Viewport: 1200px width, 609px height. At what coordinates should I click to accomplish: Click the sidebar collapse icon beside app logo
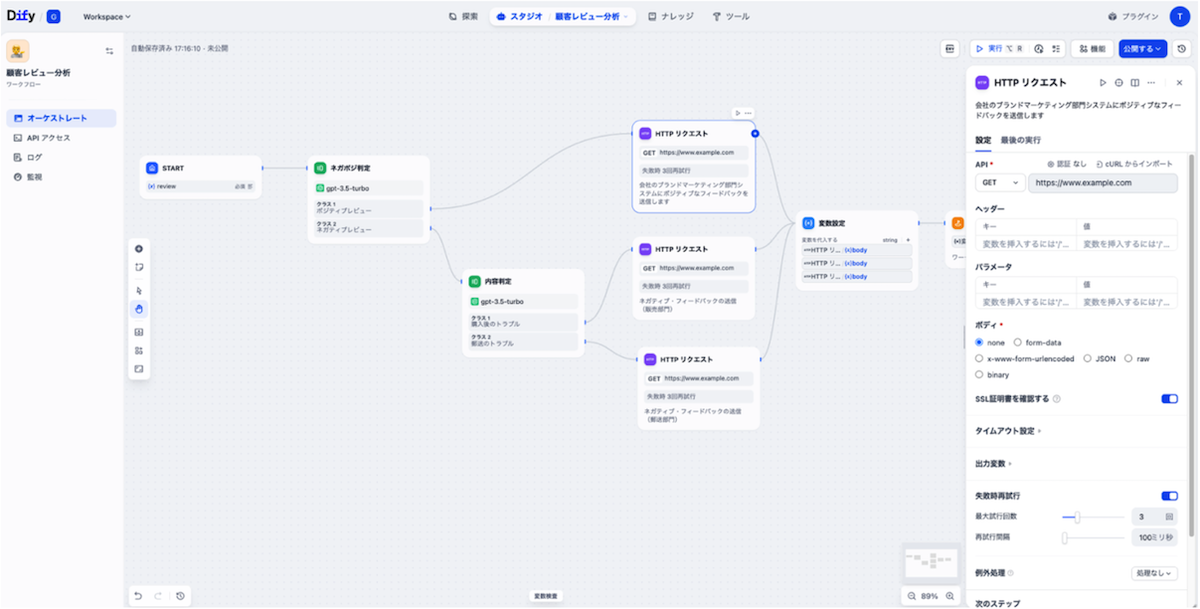pyautogui.click(x=109, y=51)
